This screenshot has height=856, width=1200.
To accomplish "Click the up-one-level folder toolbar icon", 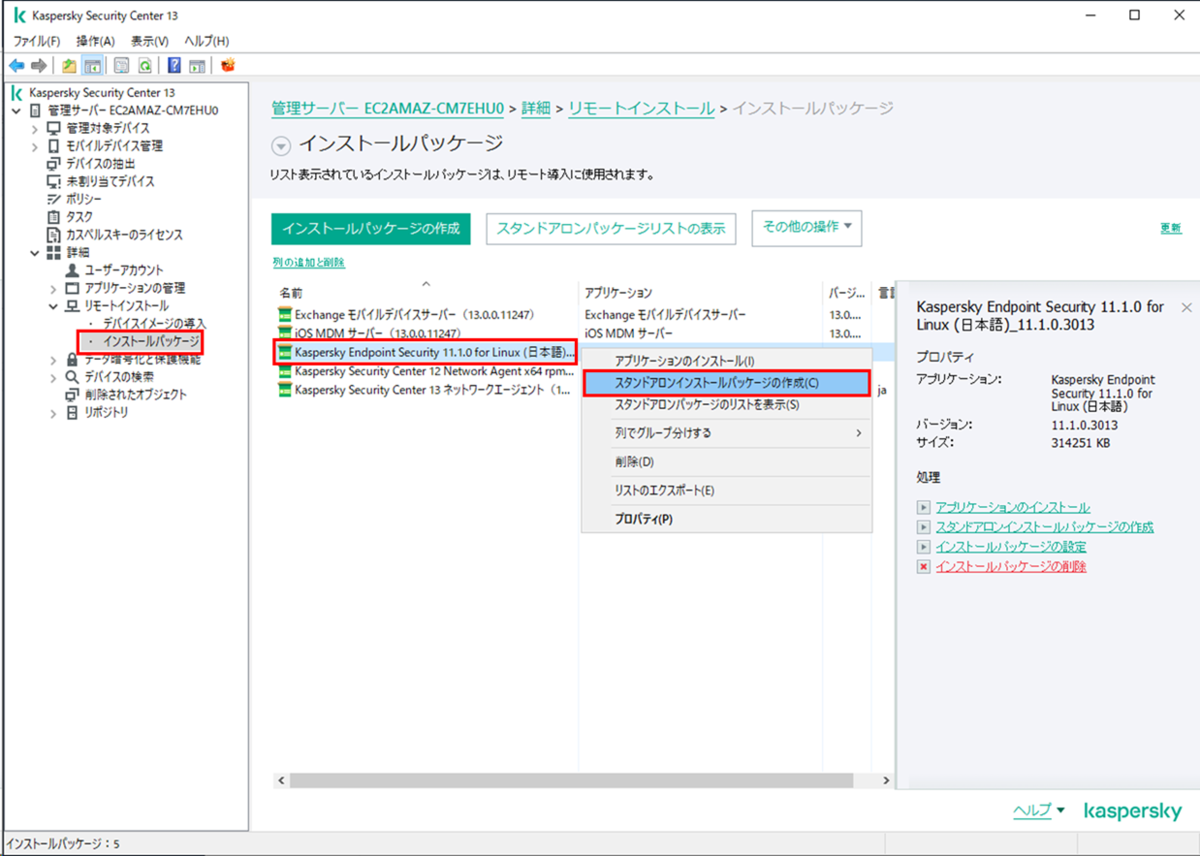I will (x=68, y=65).
